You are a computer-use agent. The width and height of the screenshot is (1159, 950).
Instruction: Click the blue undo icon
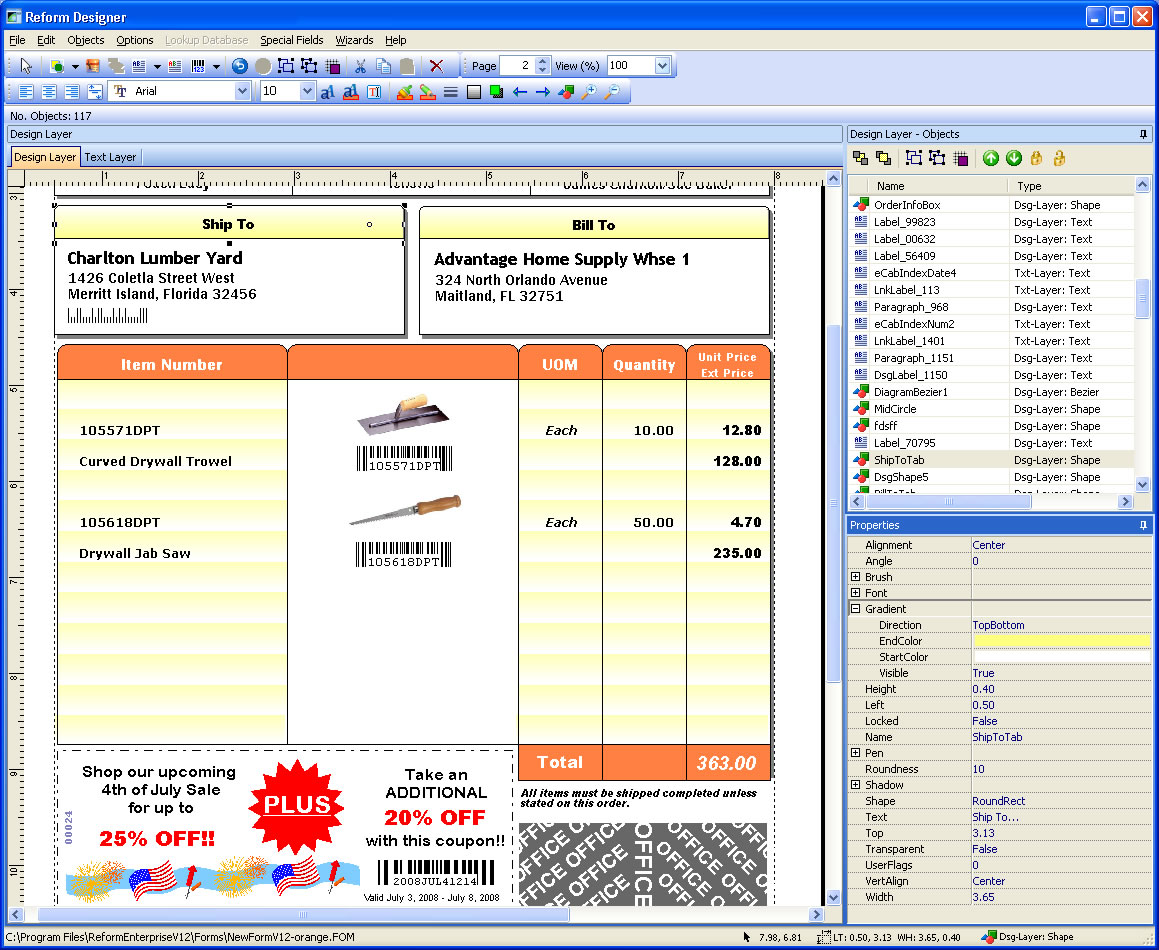point(239,66)
